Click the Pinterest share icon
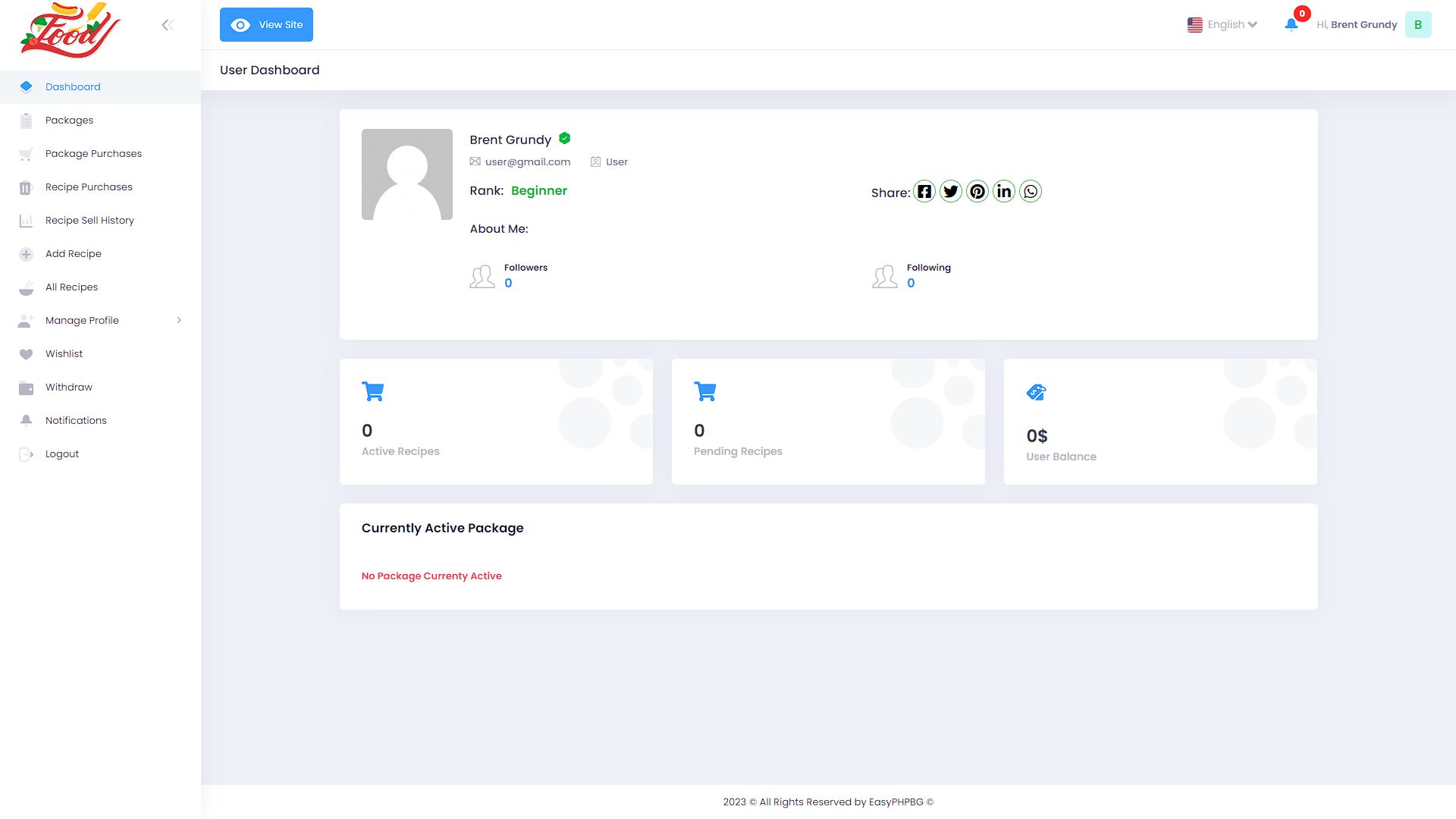This screenshot has width=1456, height=819. (977, 191)
